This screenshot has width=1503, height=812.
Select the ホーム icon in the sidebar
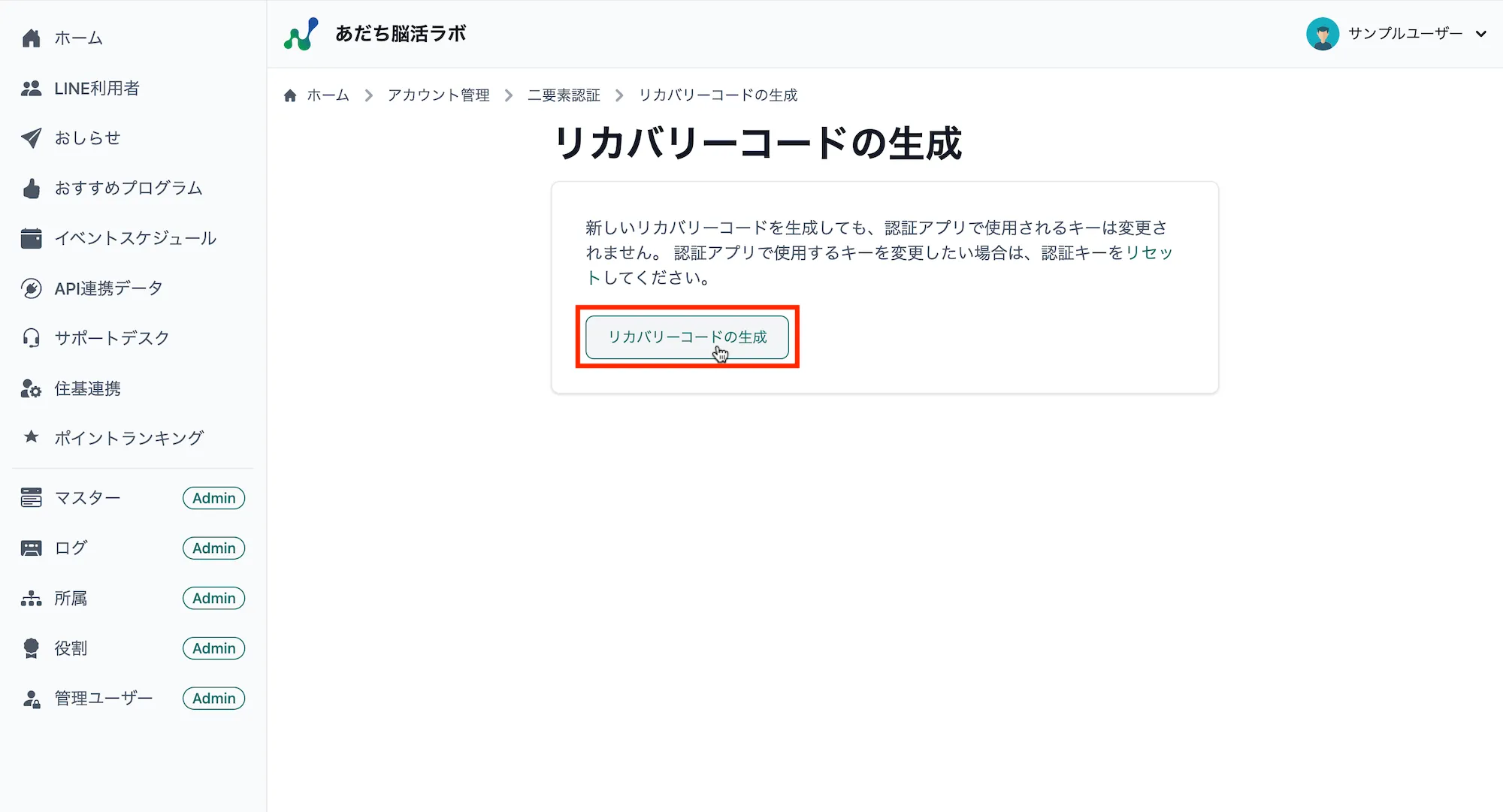(x=32, y=38)
